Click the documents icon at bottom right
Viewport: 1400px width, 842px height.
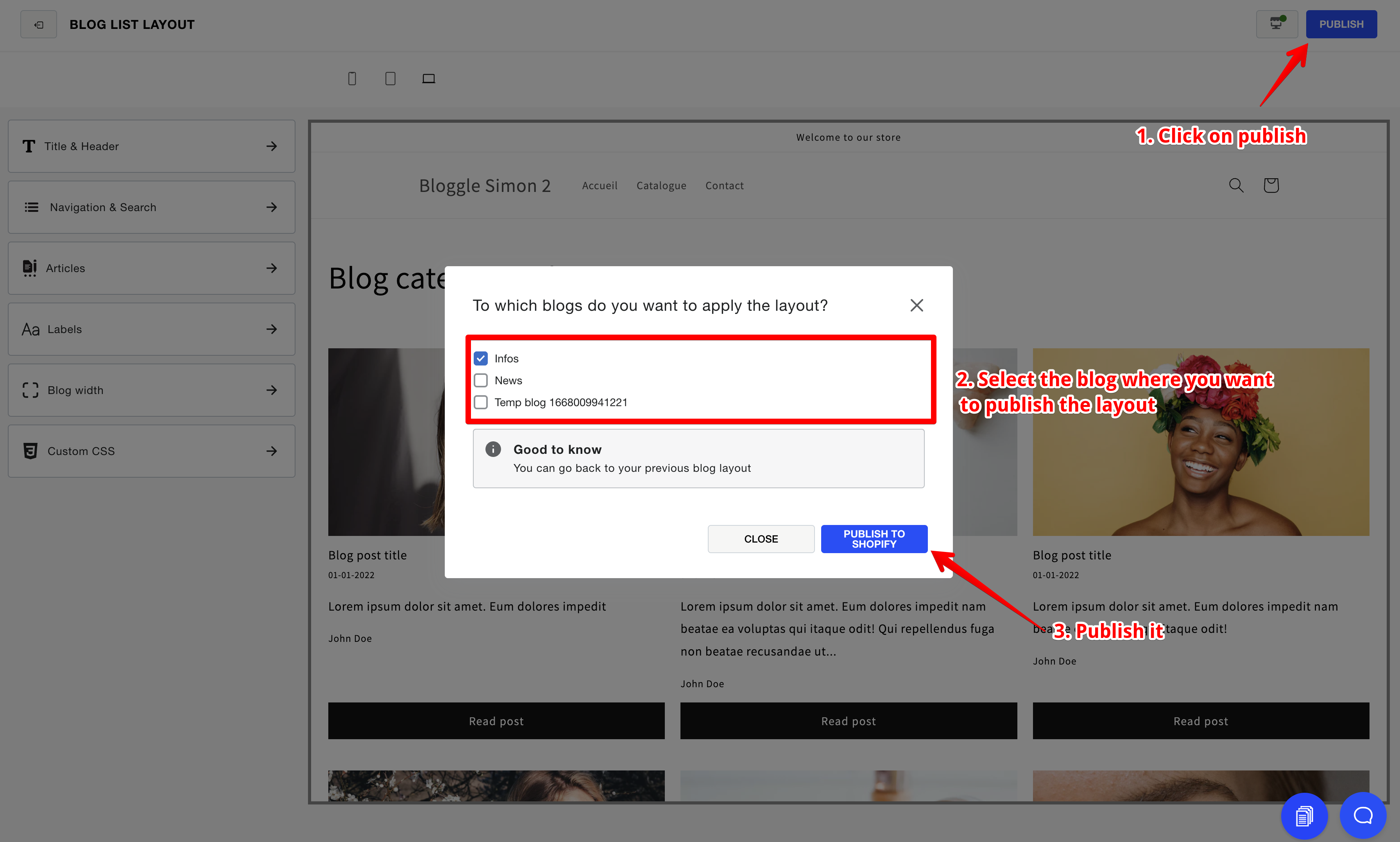pos(1304,816)
